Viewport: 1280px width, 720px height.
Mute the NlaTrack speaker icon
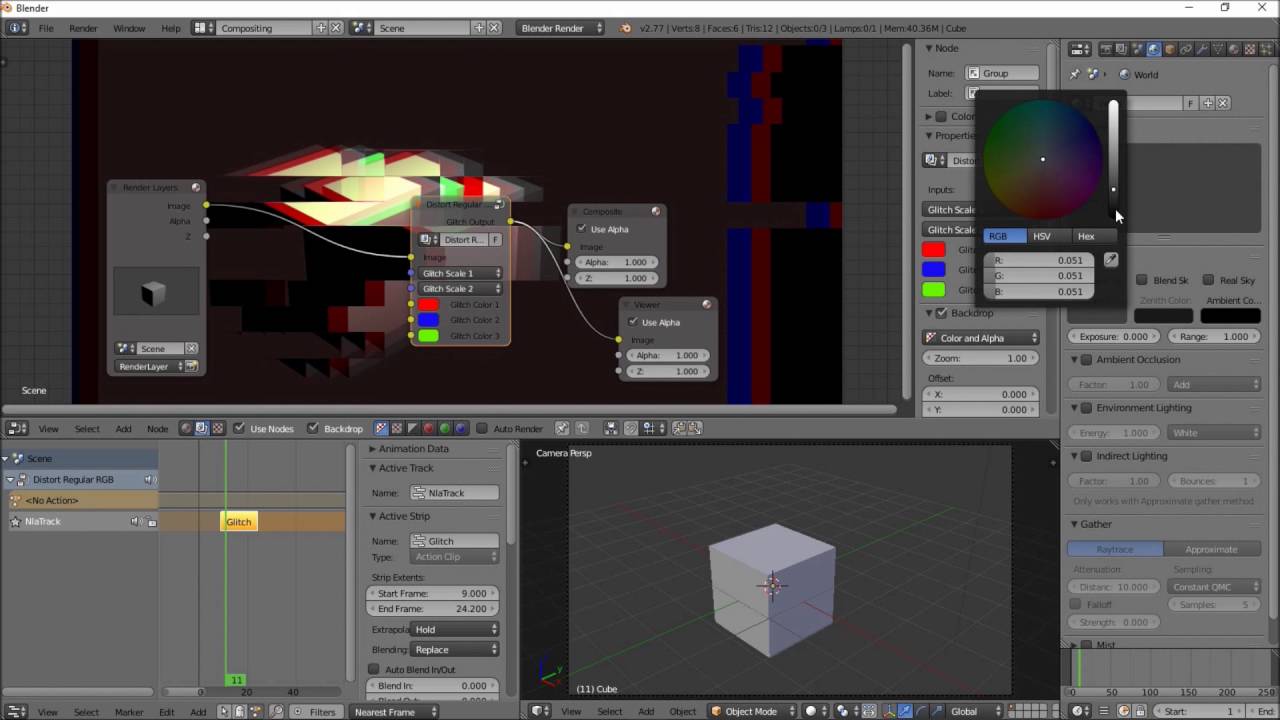[x=135, y=521]
